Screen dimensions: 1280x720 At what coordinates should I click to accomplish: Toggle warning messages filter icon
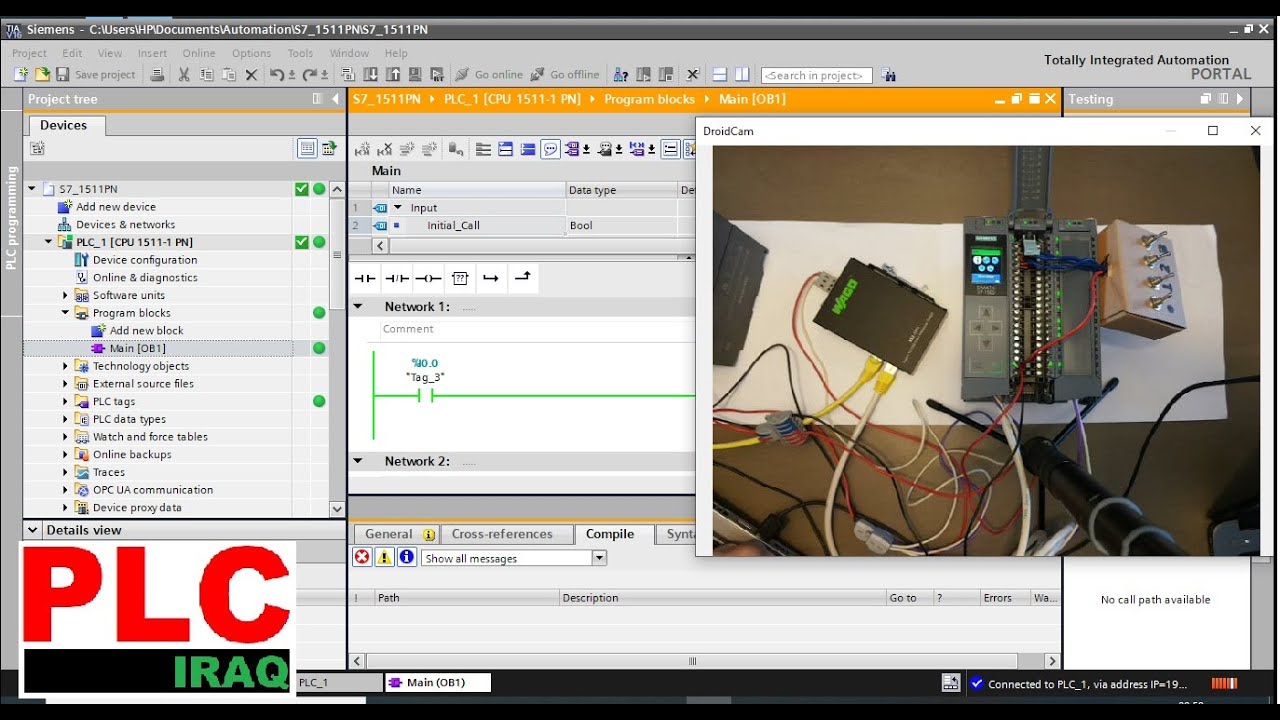point(384,558)
